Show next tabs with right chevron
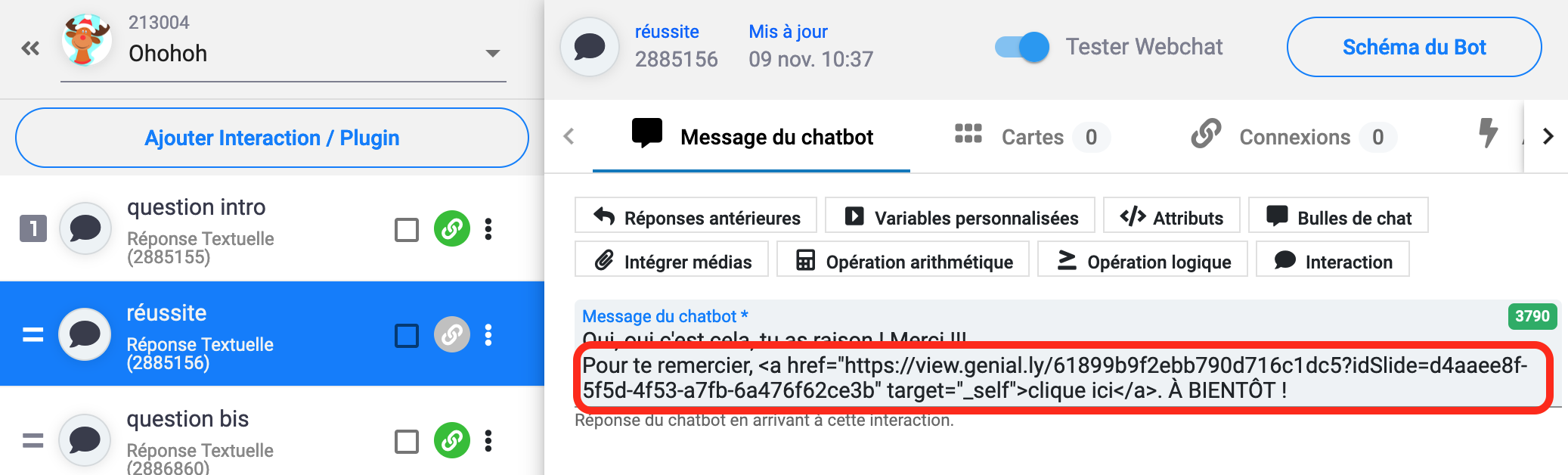The height and width of the screenshot is (475, 1568). point(1548,136)
